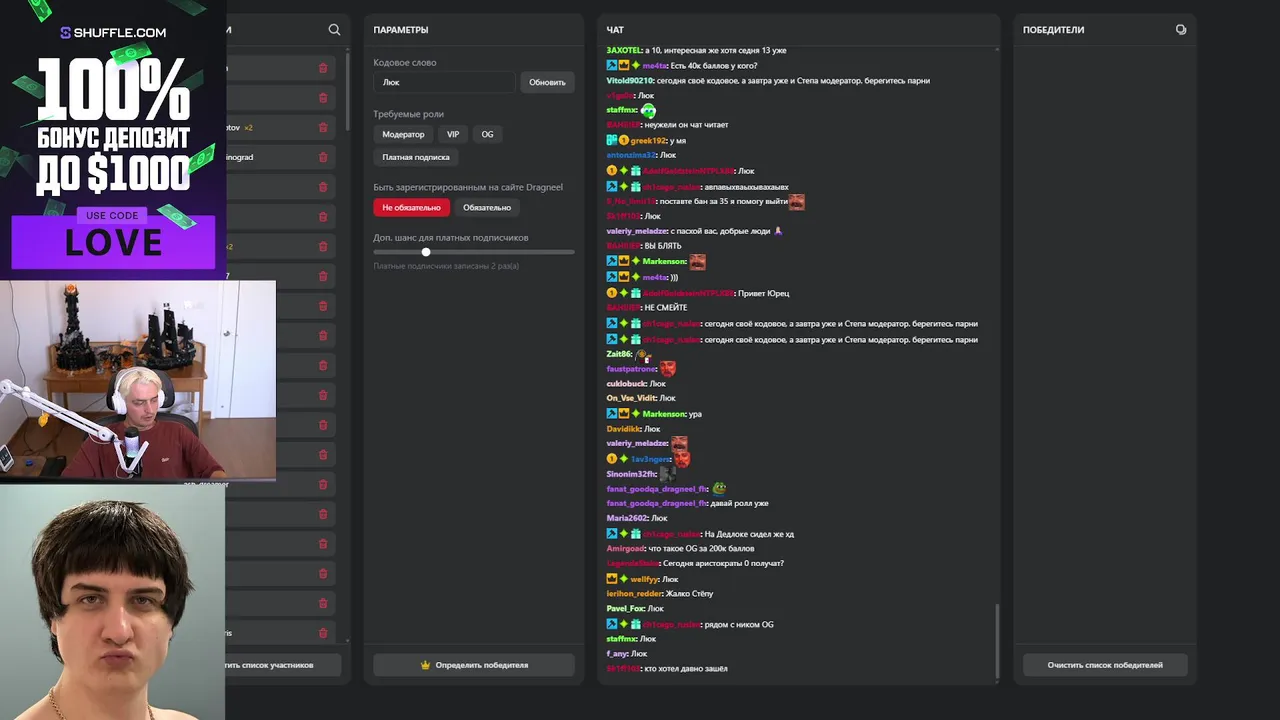Remove the participant ending in 'inograd'
This screenshot has width=1280, height=720.
(323, 157)
